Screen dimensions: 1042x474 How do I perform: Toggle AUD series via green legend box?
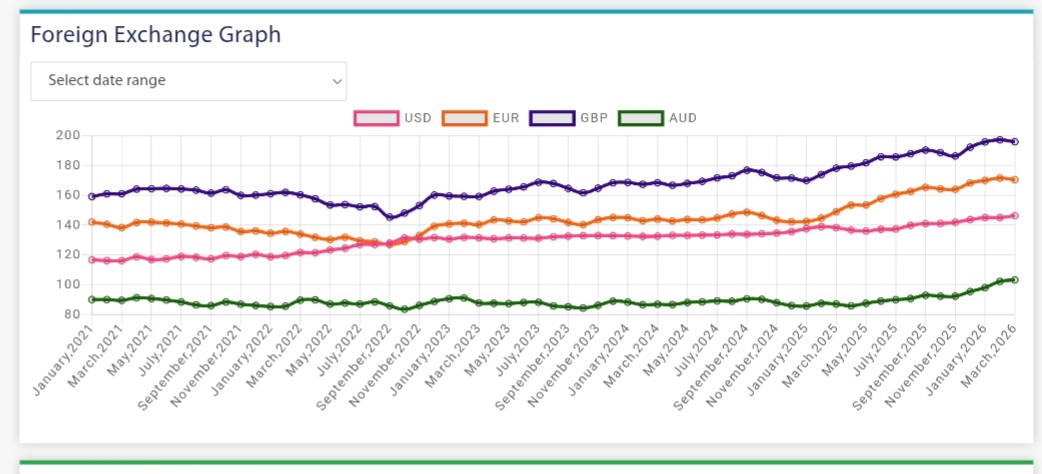pos(641,118)
